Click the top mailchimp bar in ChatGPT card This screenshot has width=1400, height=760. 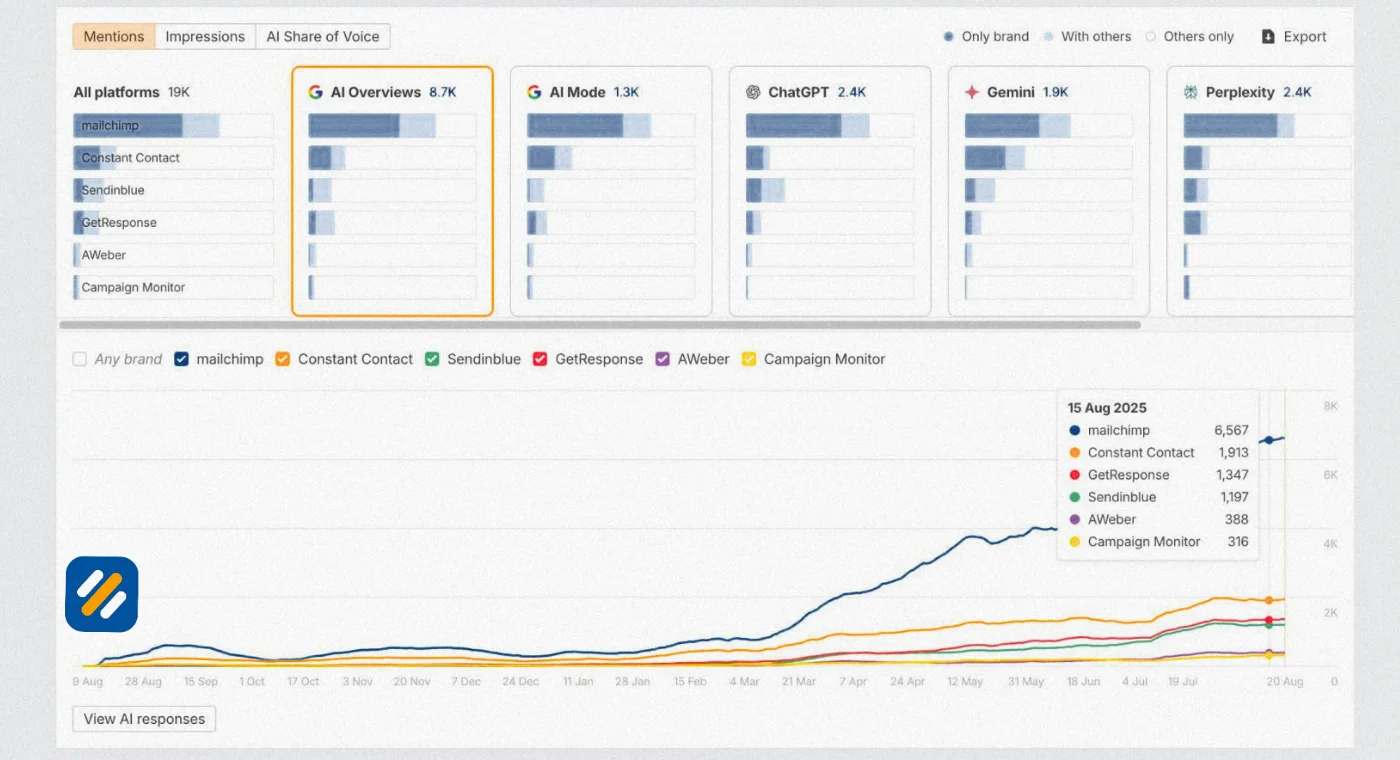coord(830,126)
